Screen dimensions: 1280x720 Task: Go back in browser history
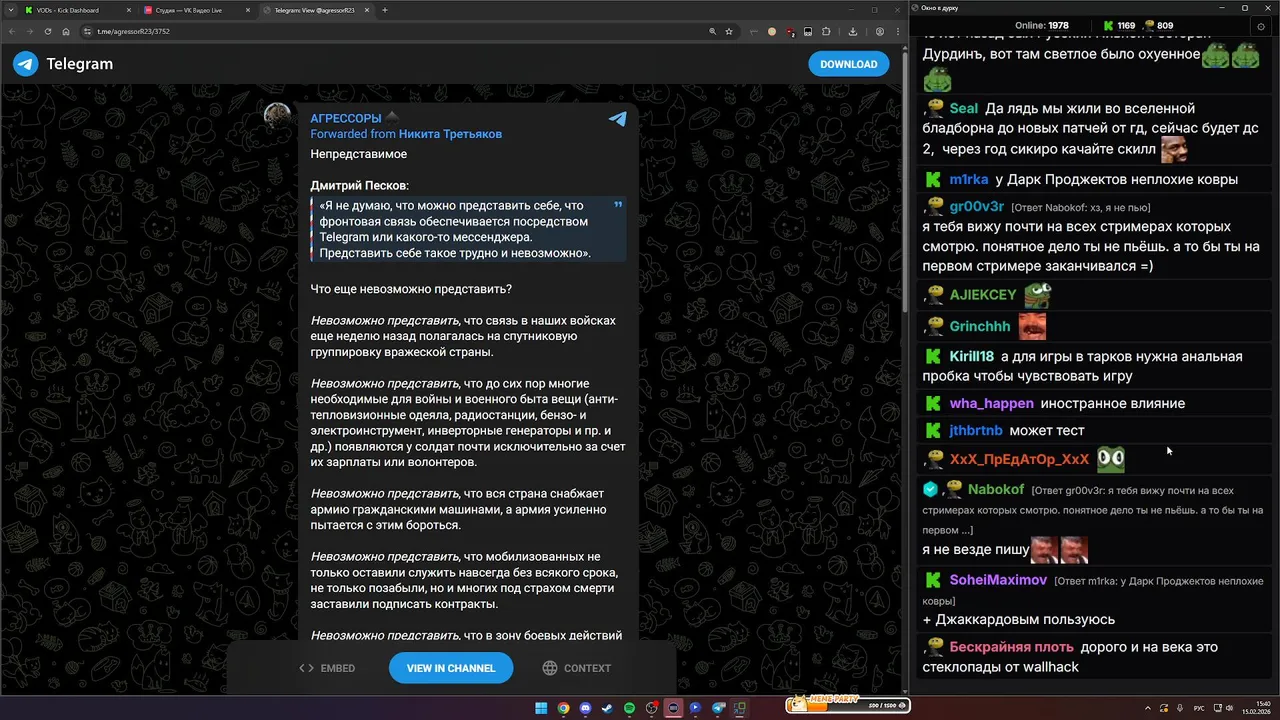tap(14, 31)
